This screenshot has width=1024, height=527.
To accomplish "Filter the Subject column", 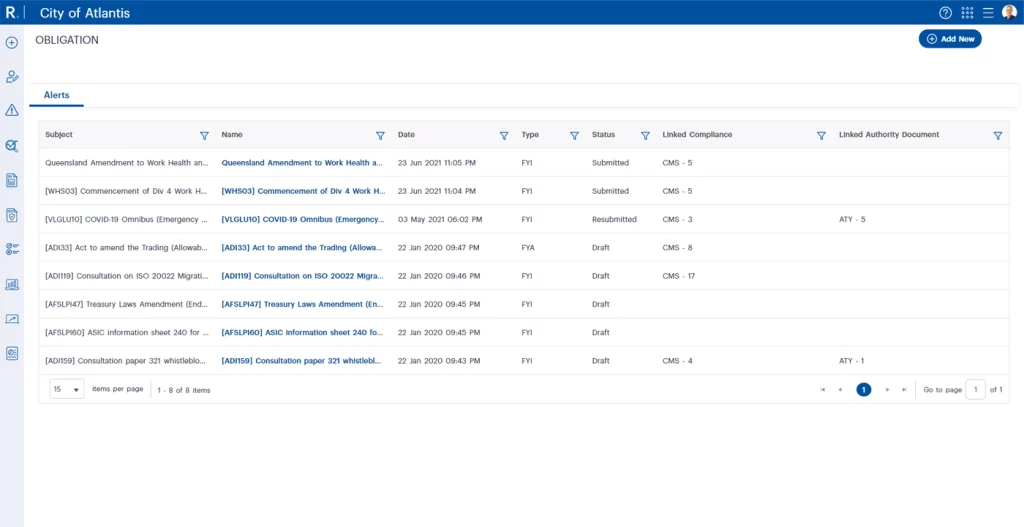I will (x=204, y=135).
